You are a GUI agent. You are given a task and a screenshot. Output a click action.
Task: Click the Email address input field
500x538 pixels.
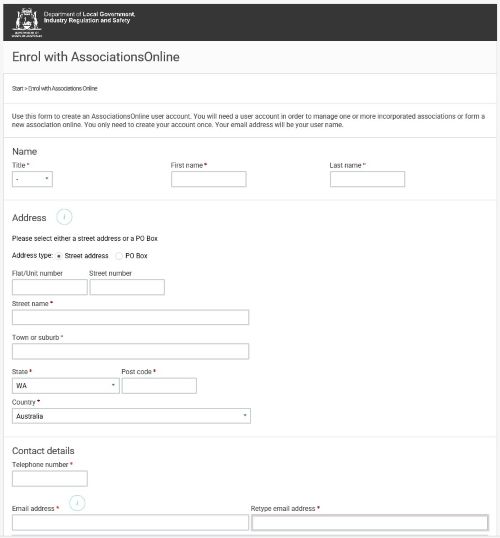coord(130,523)
